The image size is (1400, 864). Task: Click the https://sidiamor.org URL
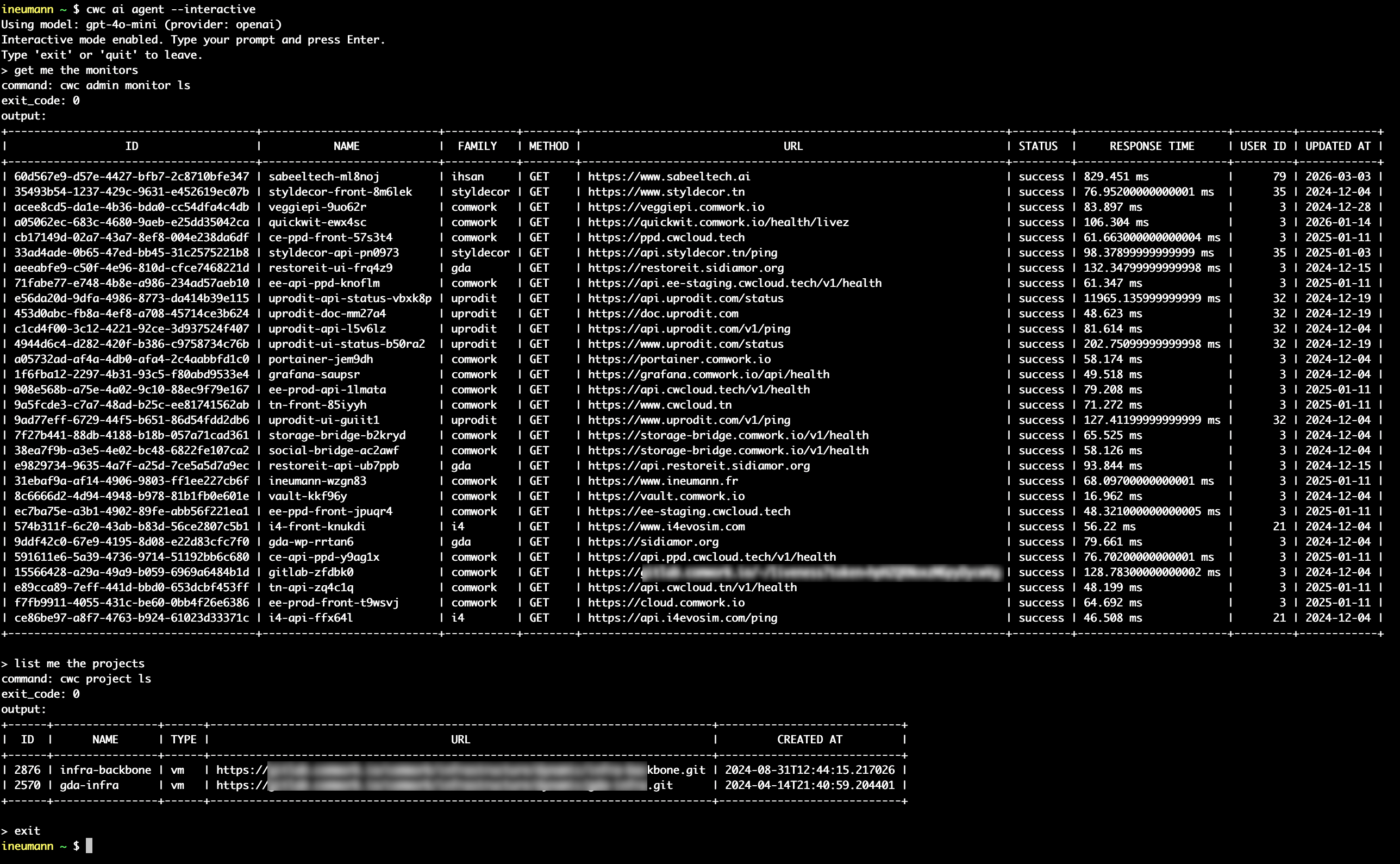pyautogui.click(x=653, y=542)
